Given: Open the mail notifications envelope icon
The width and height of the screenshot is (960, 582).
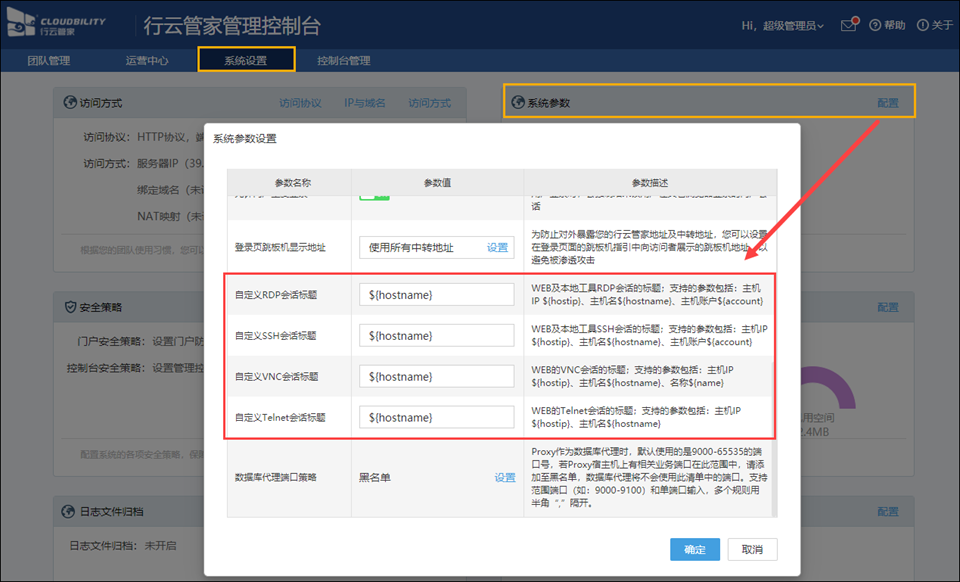Looking at the screenshot, I should (849, 25).
